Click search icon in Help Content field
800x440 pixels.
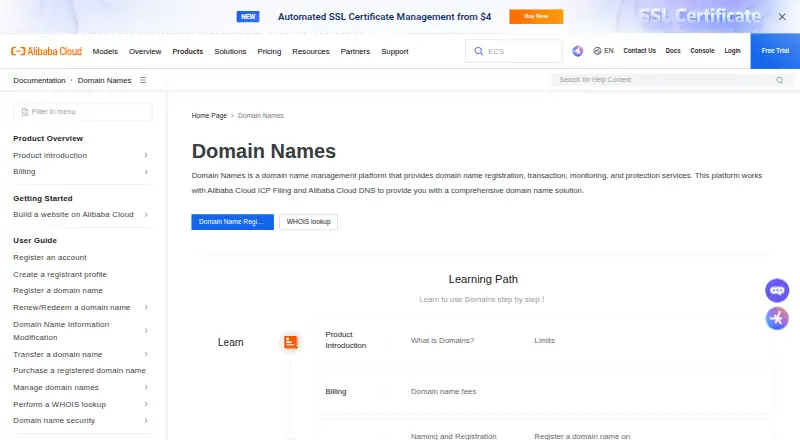tap(780, 80)
